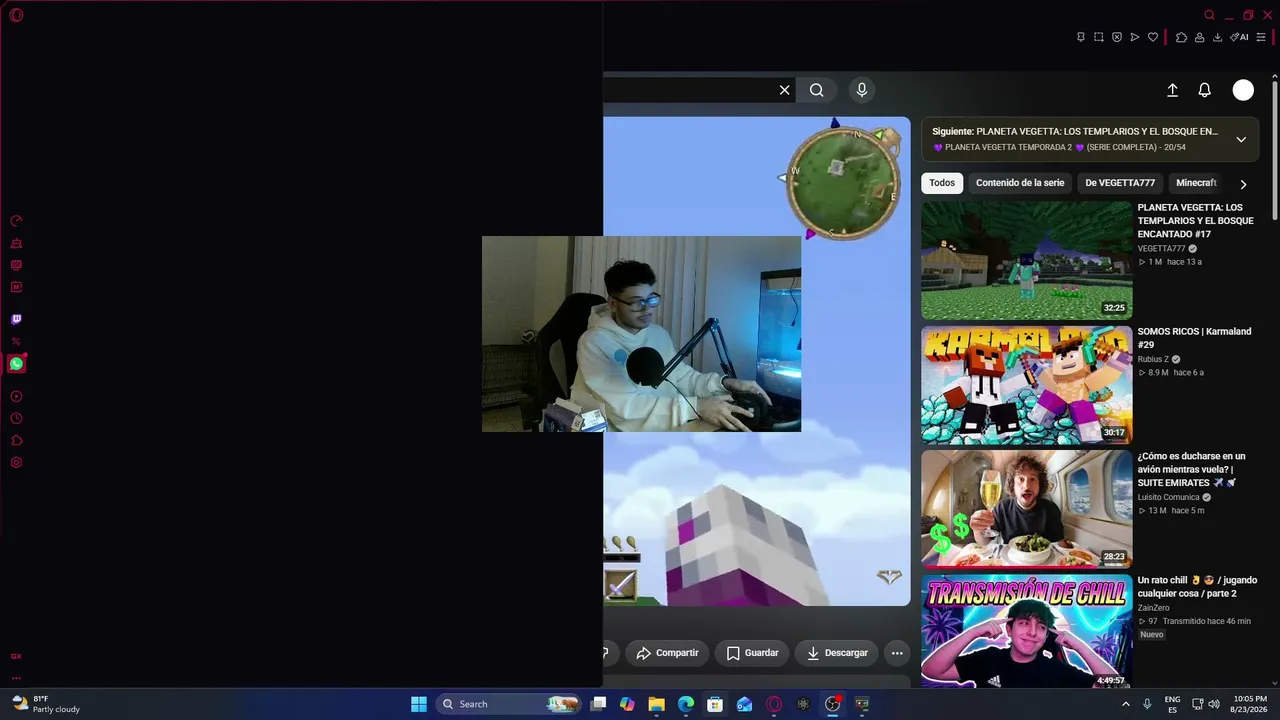Add page to bookmarks with heart icon
This screenshot has height=720, width=1280.
1153,37
